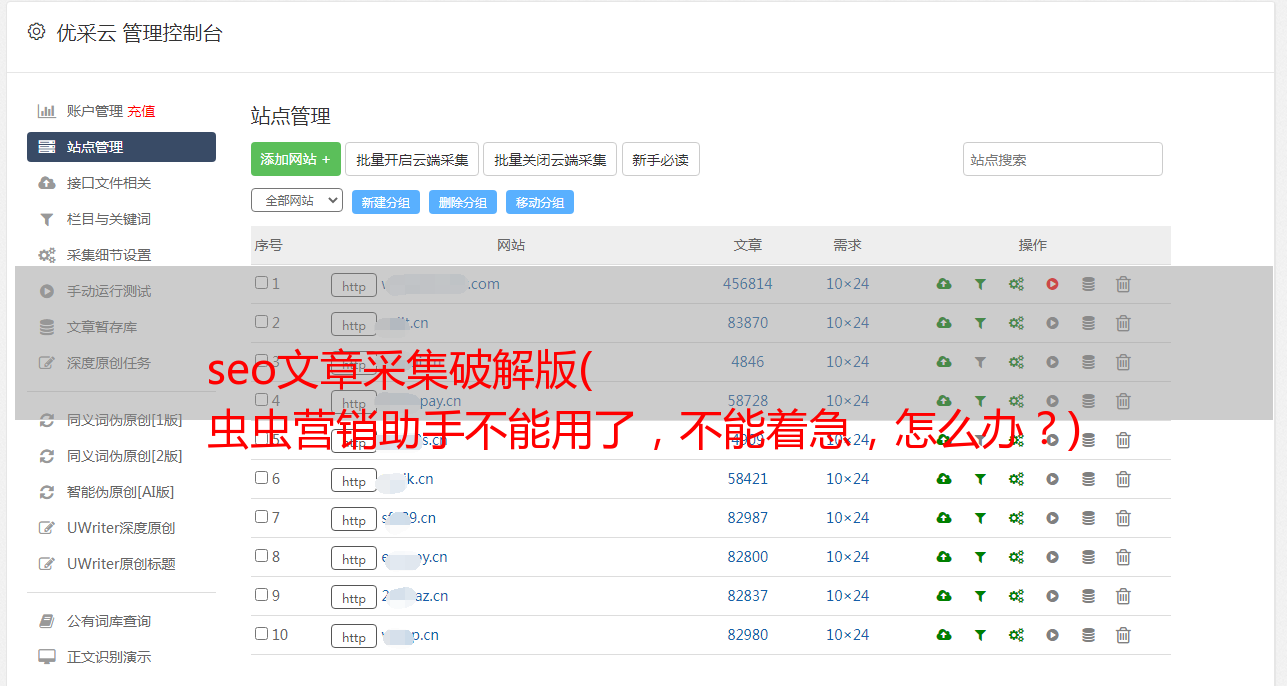Click the cloud upload icon in row 1
This screenshot has height=686, width=1287.
click(x=944, y=284)
